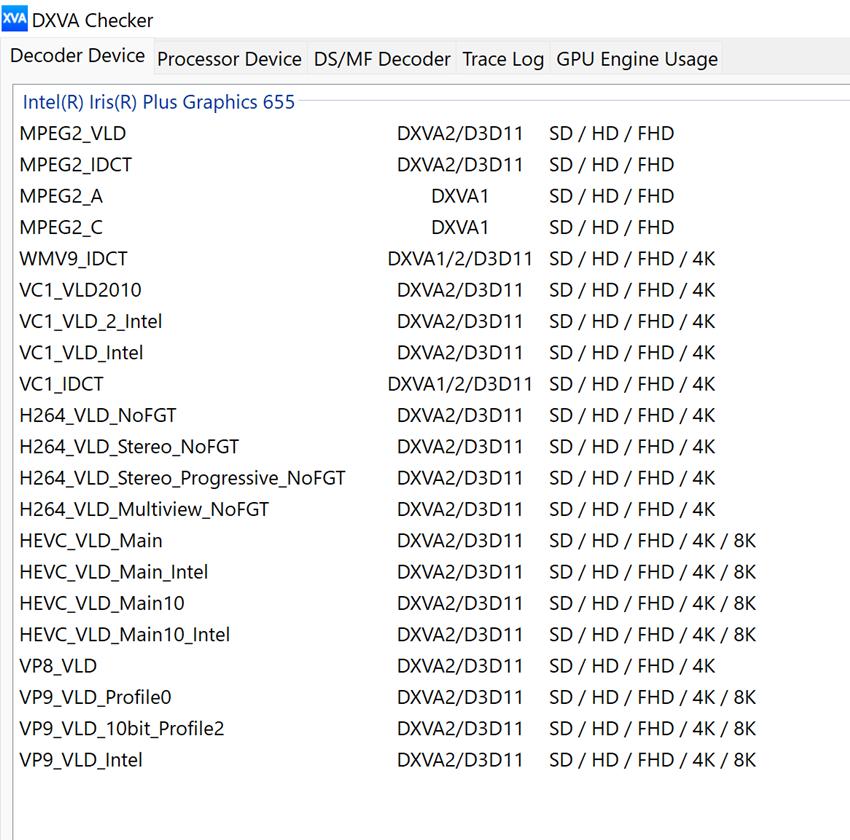This screenshot has height=840, width=850.
Task: Click the DXVA Checker app icon
Action: pos(15,19)
